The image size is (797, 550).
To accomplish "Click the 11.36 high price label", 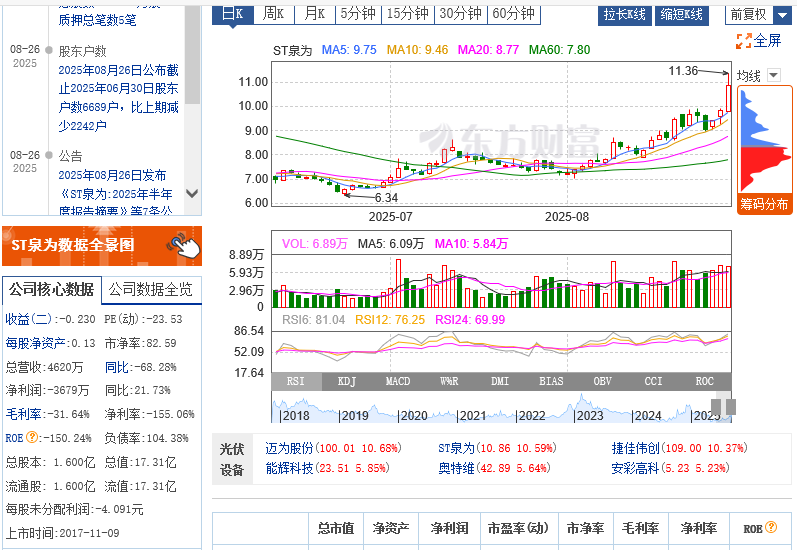I will [x=683, y=71].
